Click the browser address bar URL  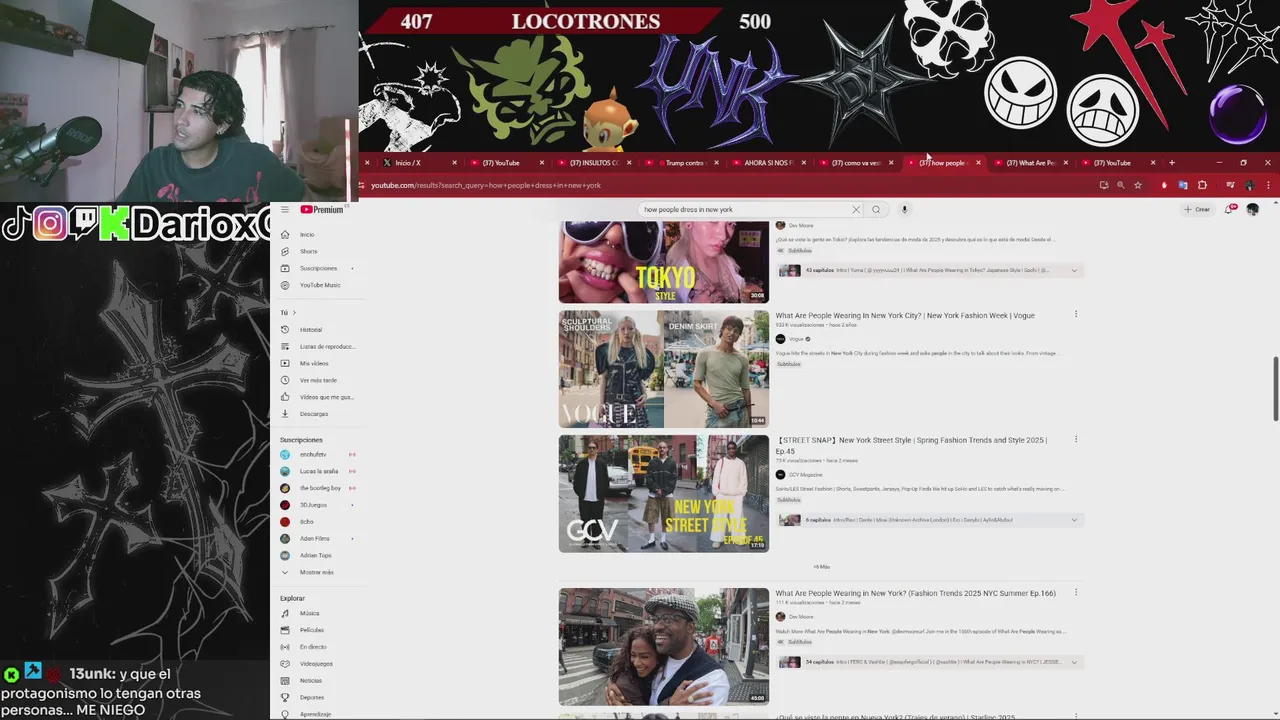click(486, 185)
